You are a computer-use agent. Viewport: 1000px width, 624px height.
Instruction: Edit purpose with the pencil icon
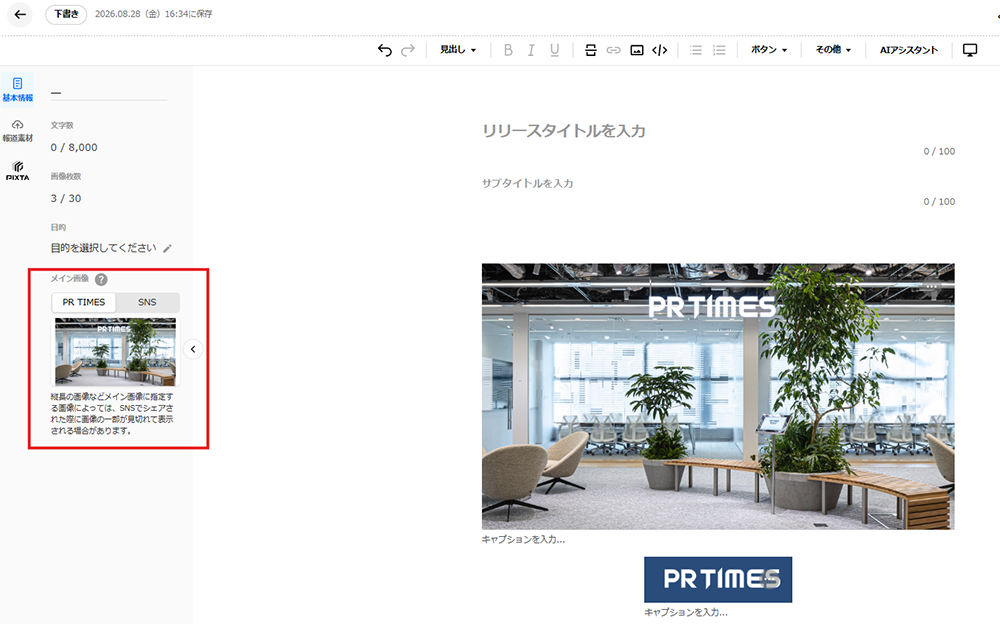tap(167, 248)
